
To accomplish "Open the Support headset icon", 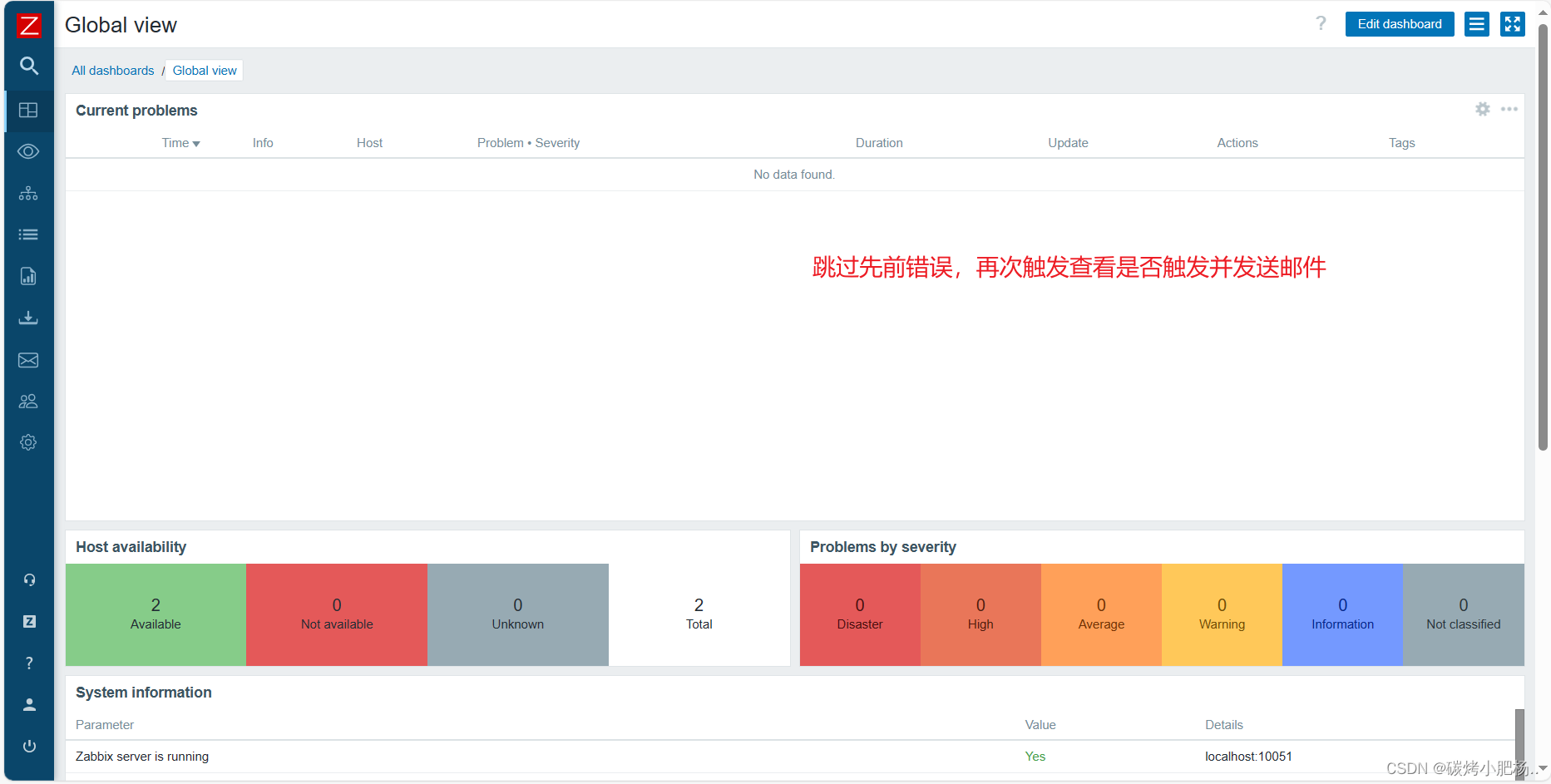I will coord(29,579).
